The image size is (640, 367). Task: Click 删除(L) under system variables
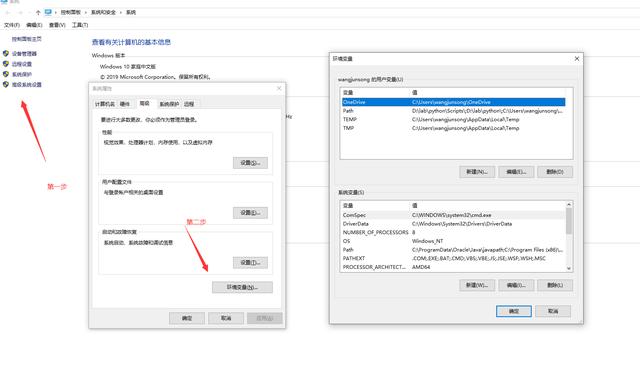point(555,285)
